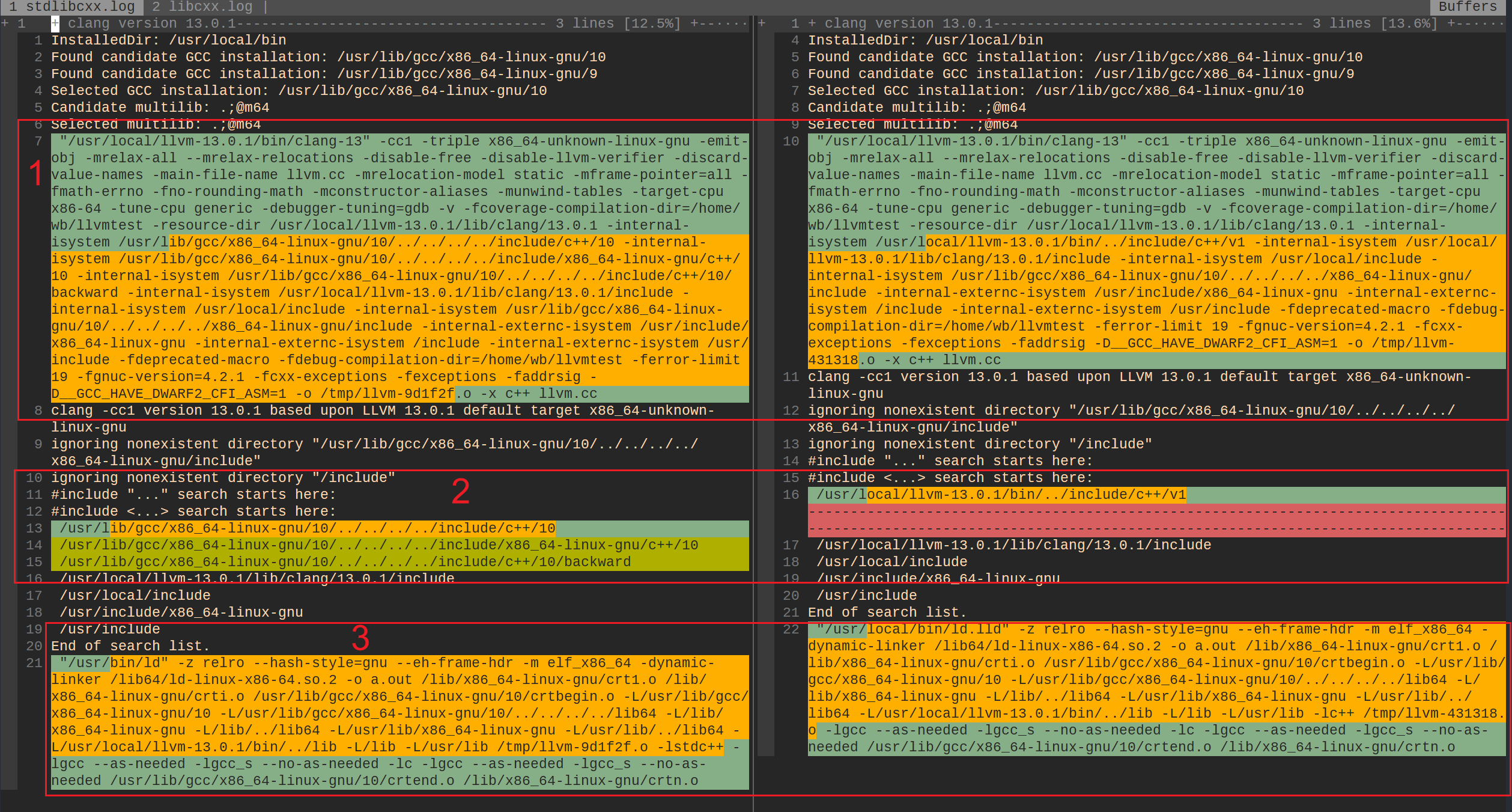The width and height of the screenshot is (1512, 812).
Task: Click the c++/10/backward include path line
Action: 345,562
